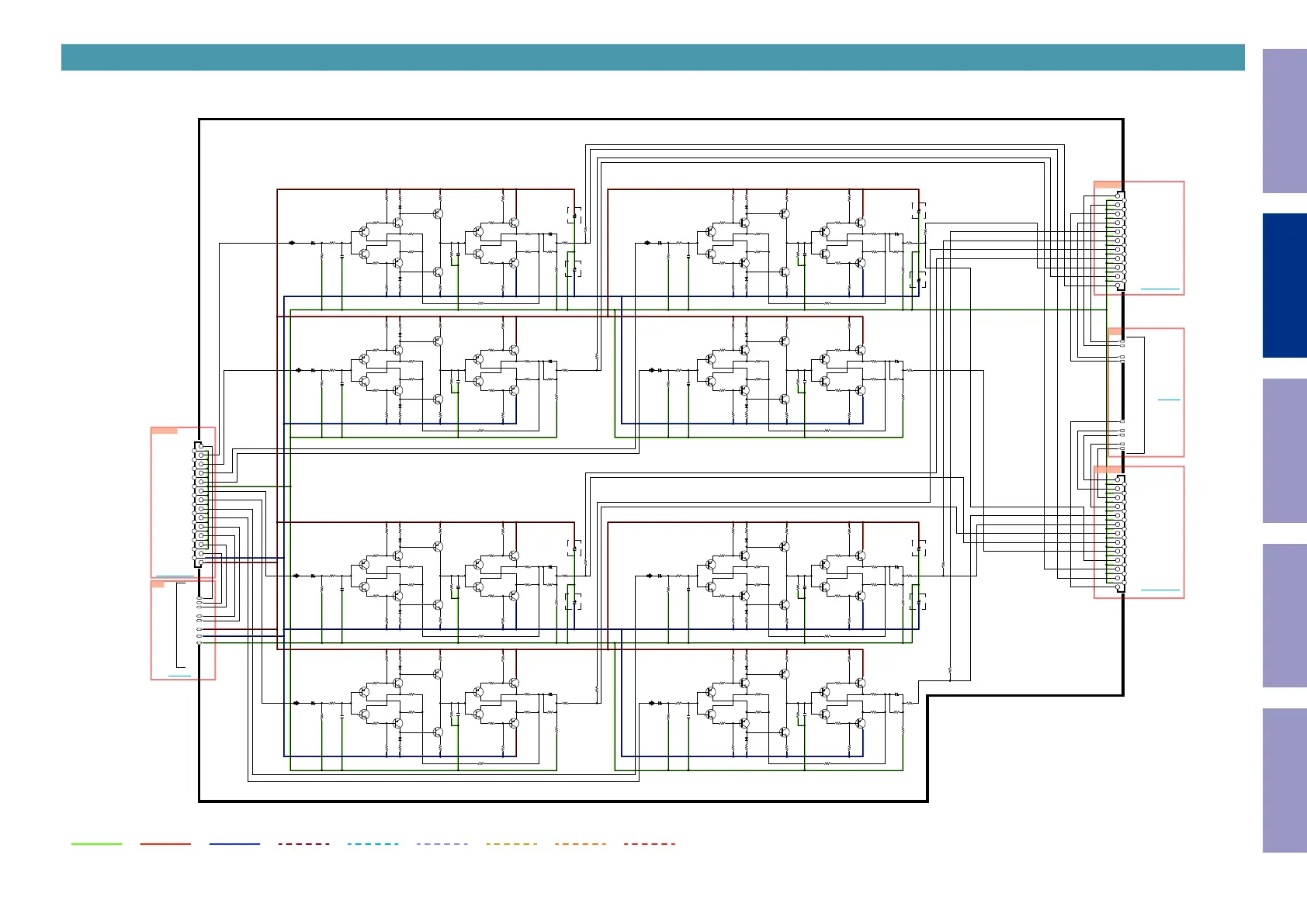This screenshot has height=924, width=1307.
Task: Click the link in the lower-left connector box
Action: pos(179,677)
